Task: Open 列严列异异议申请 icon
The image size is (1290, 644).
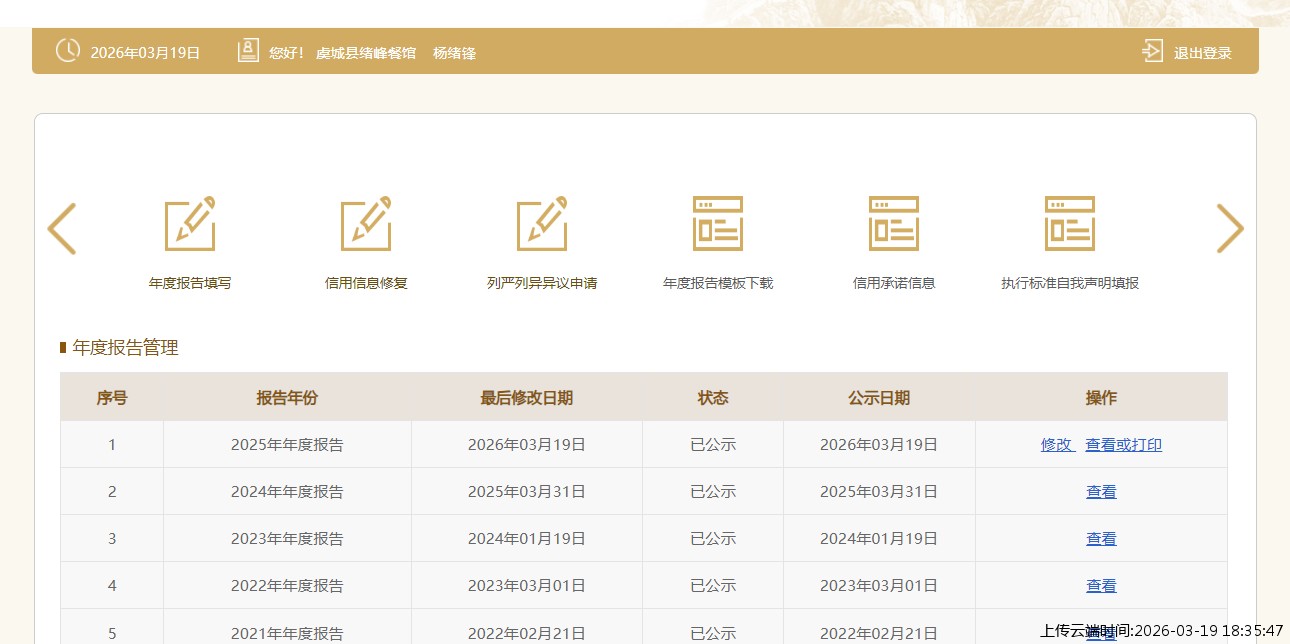Action: point(542,224)
